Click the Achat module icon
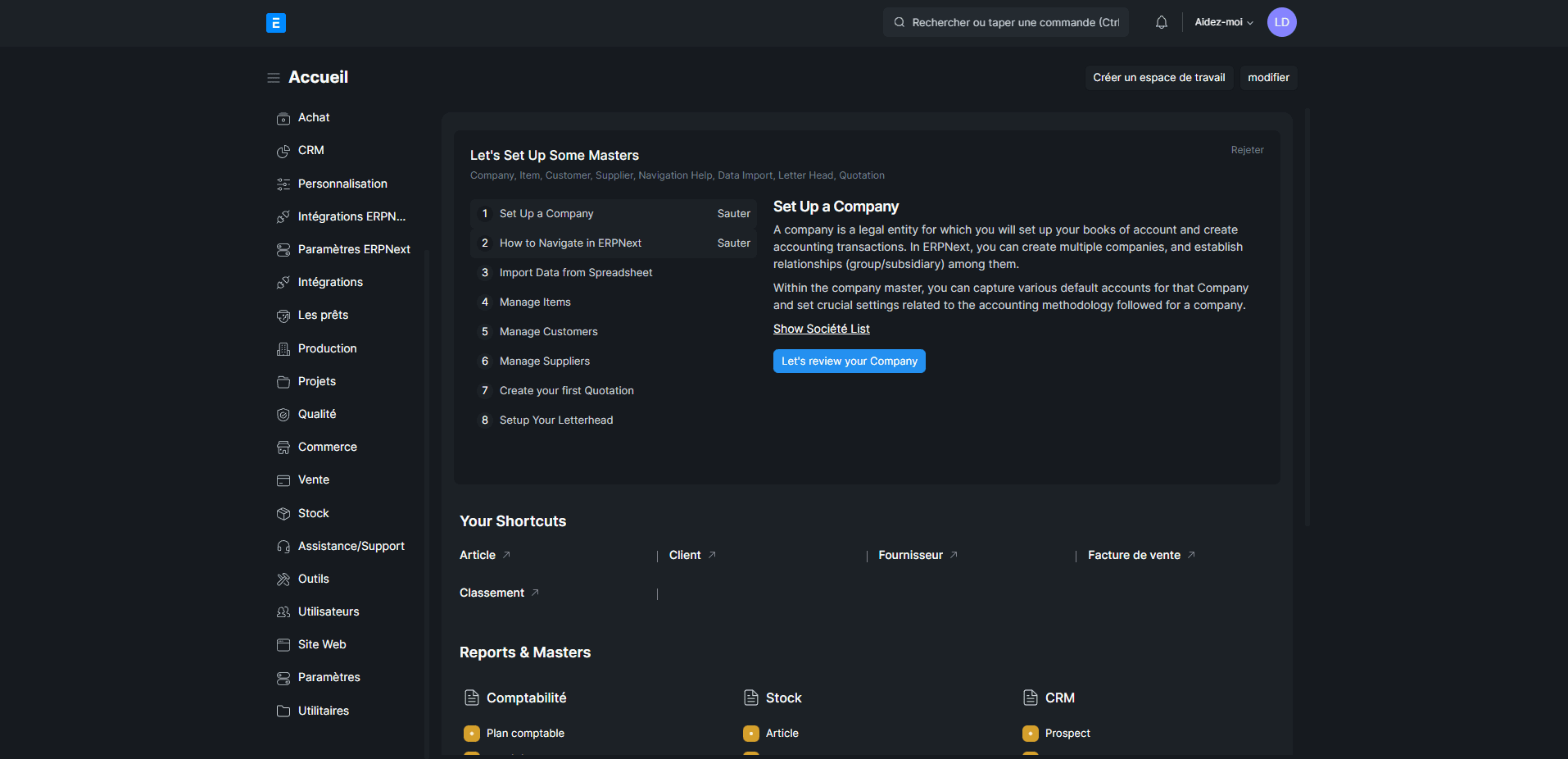1568x759 pixels. click(x=283, y=119)
